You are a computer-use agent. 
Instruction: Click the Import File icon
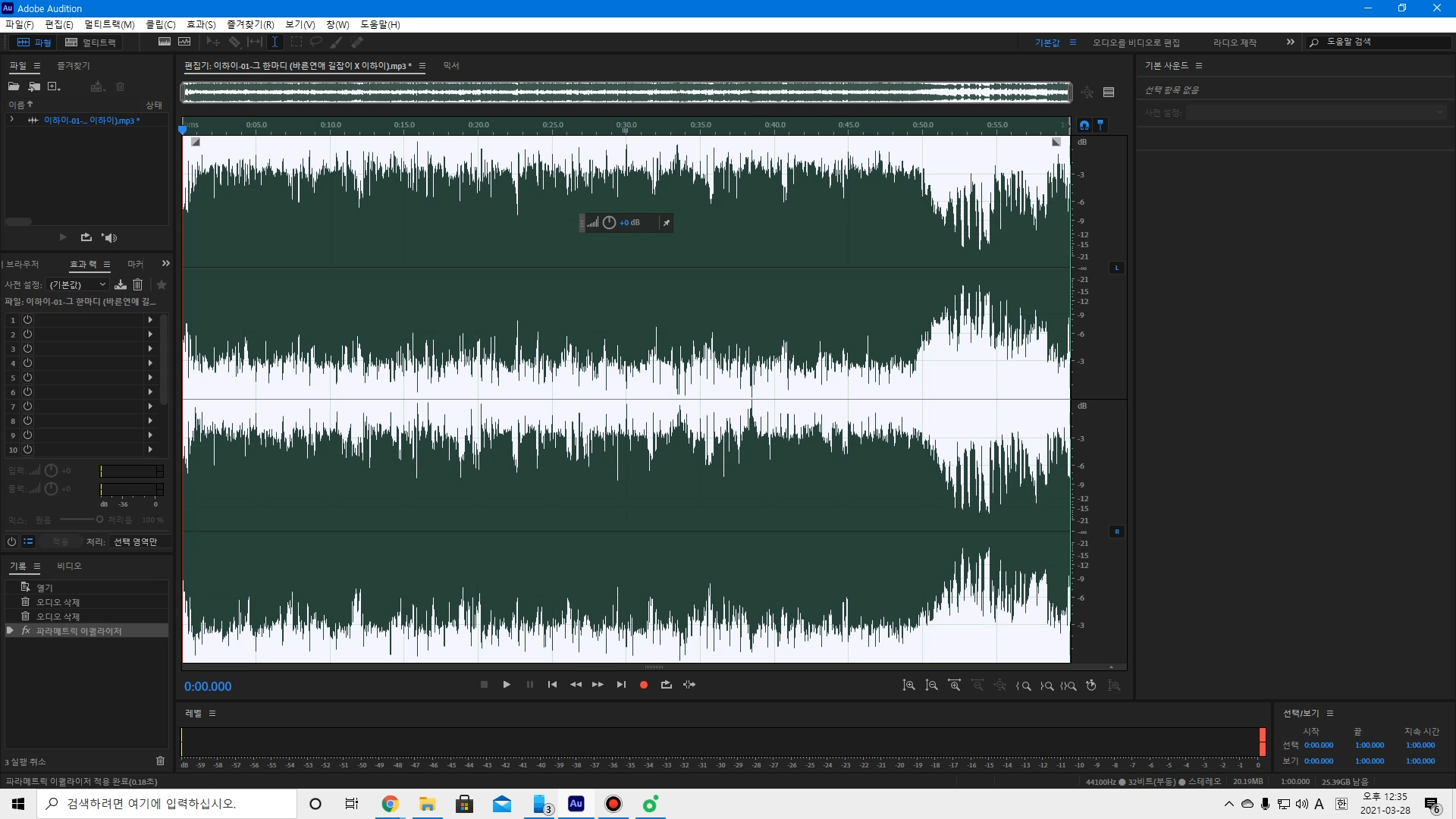click(34, 86)
